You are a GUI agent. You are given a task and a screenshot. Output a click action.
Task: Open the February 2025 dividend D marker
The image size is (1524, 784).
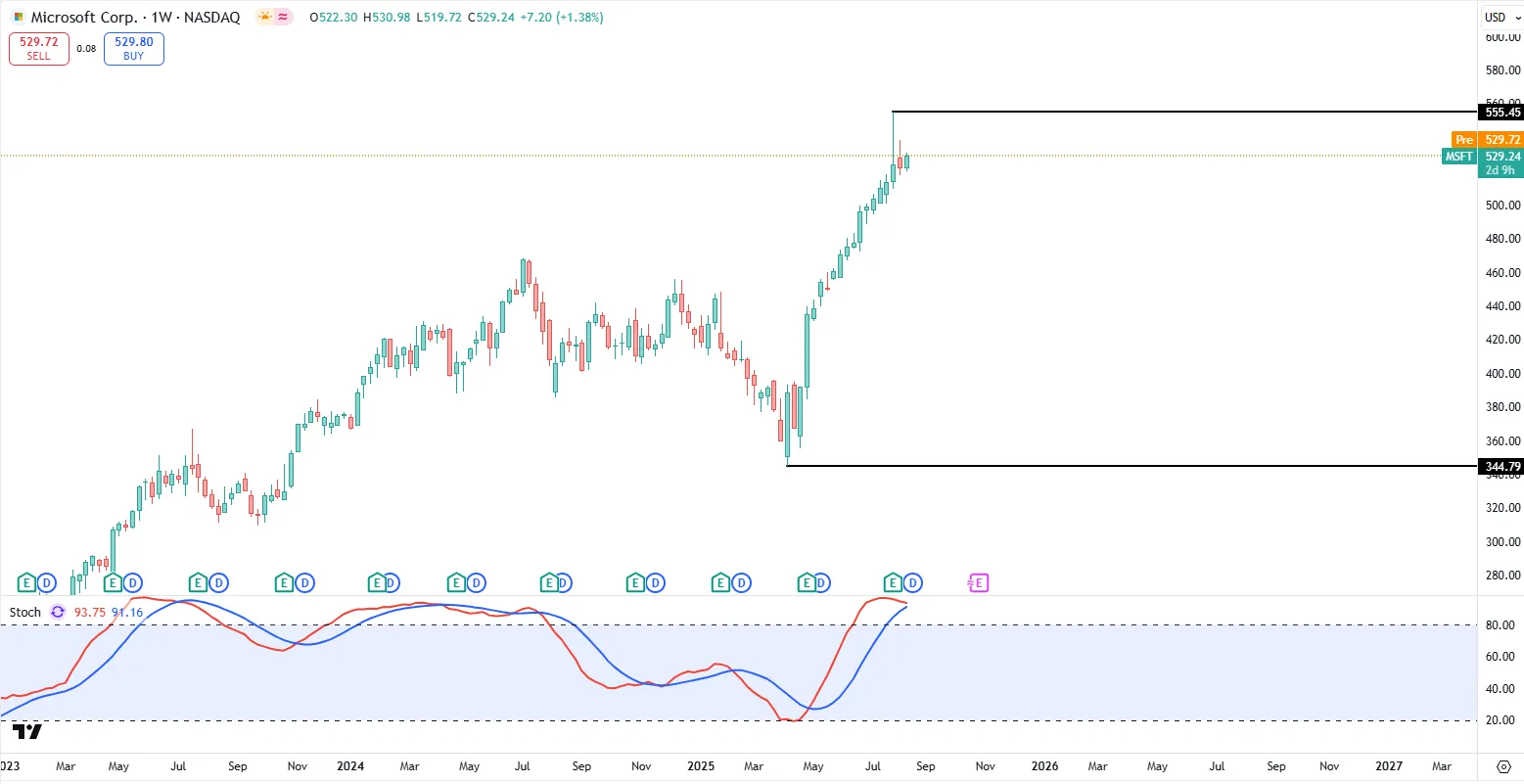(741, 583)
